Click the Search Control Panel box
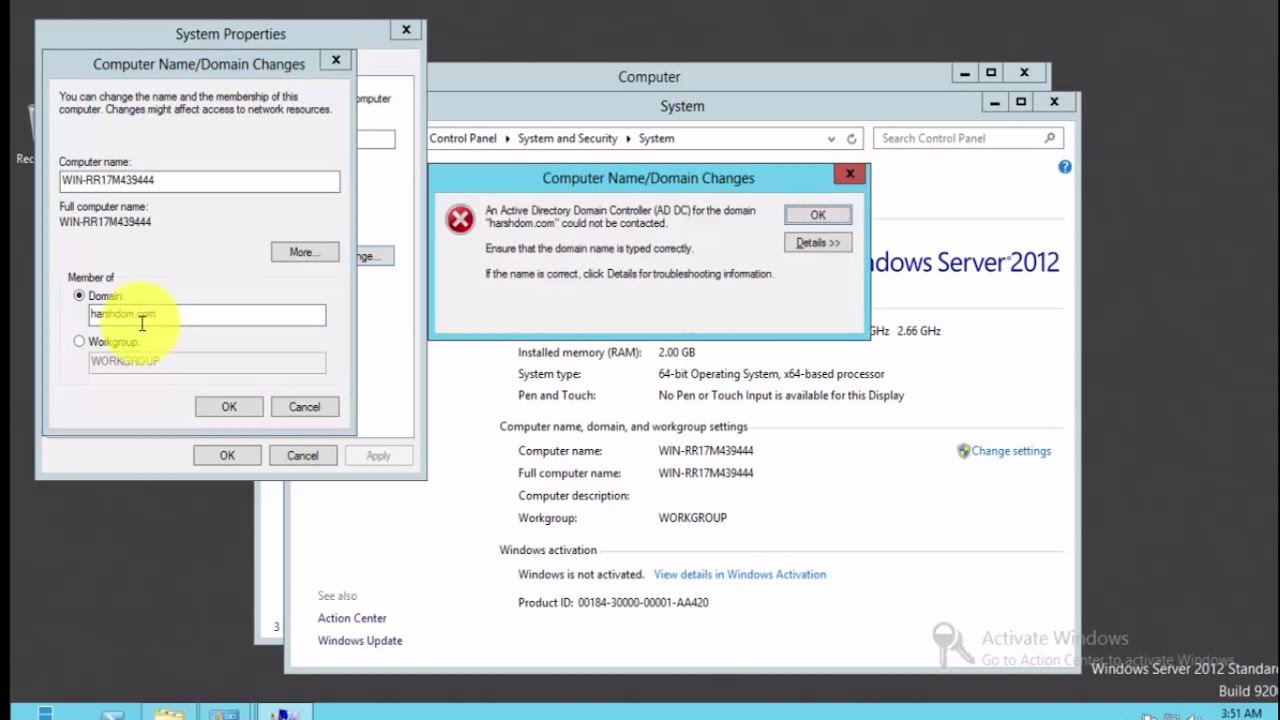Image resolution: width=1280 pixels, height=720 pixels. pos(967,139)
